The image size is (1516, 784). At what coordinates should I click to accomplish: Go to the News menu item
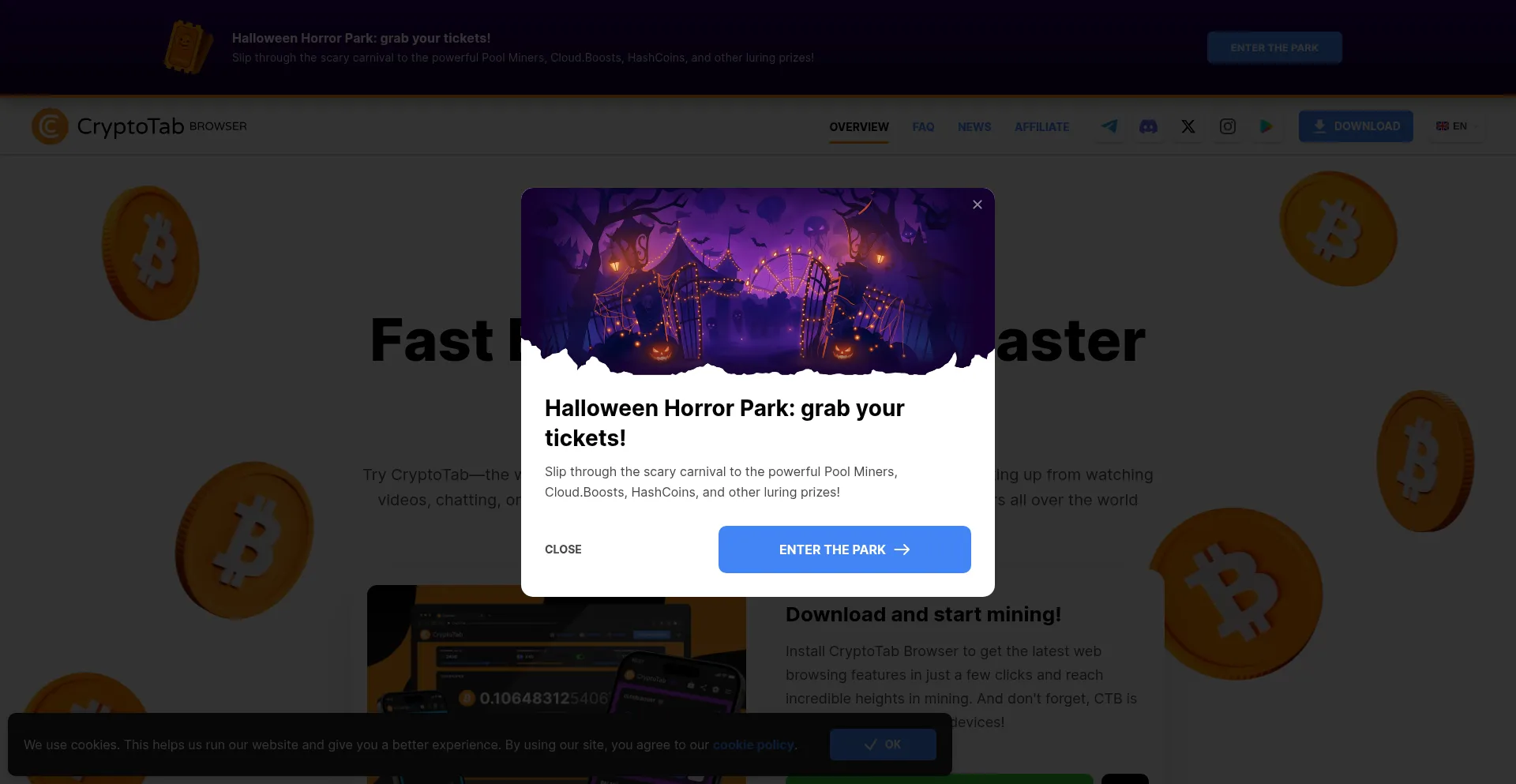click(x=974, y=127)
